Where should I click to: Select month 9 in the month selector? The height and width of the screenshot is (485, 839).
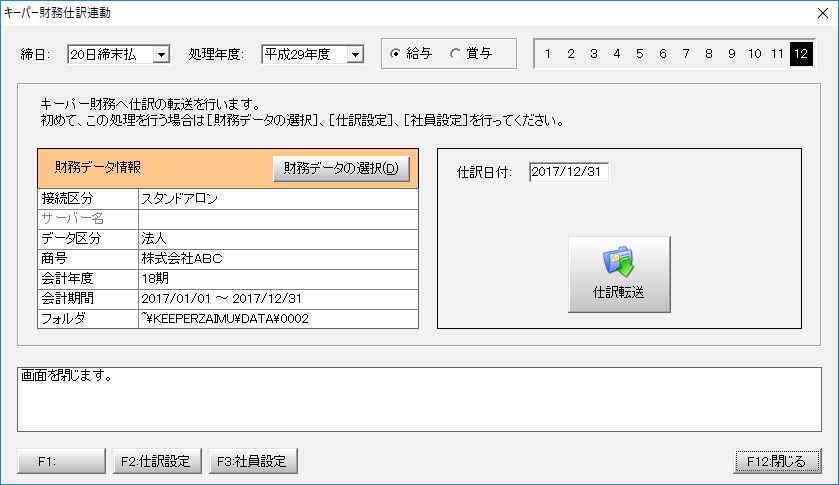(x=731, y=54)
